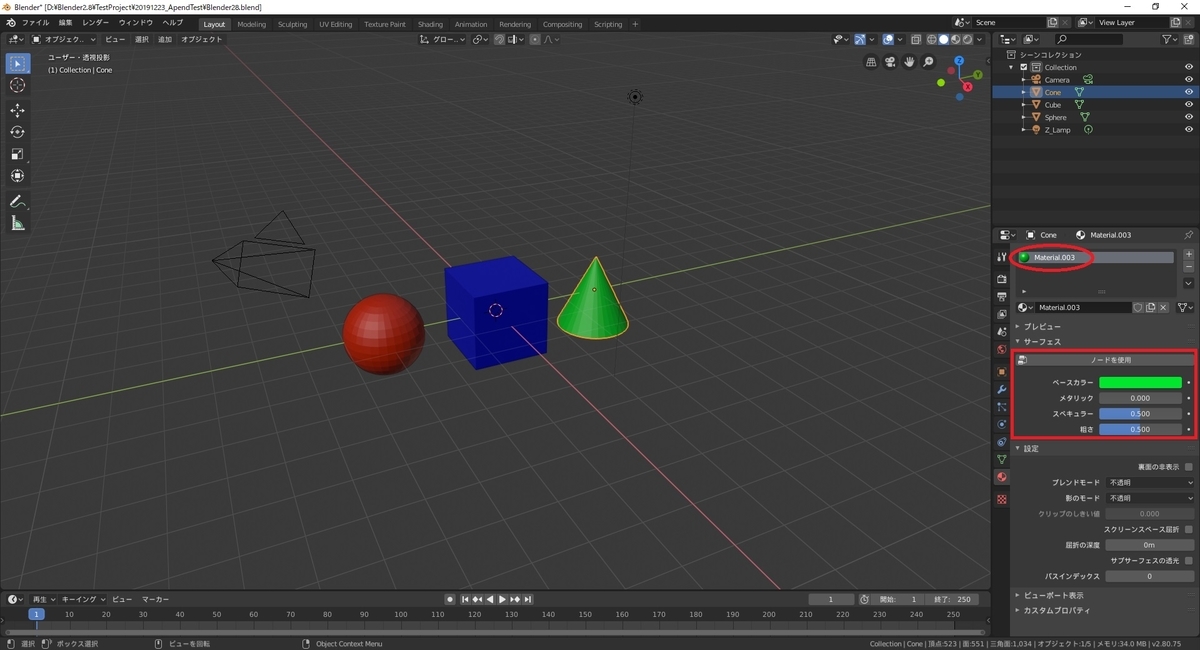The width and height of the screenshot is (1200, 650).
Task: Select the Annotate tool
Action: point(17,201)
